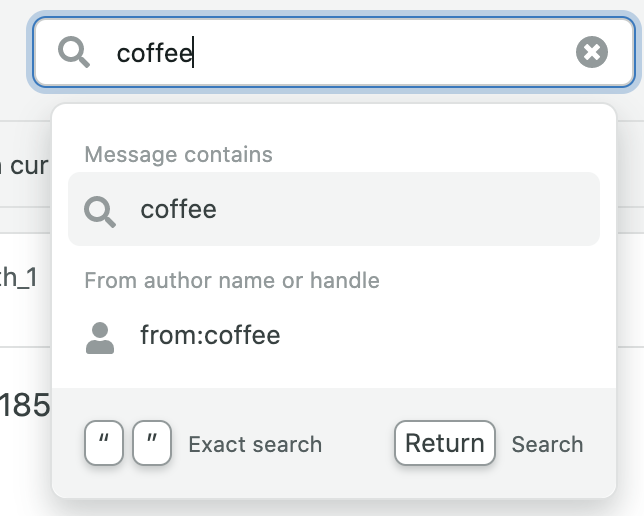Screen dimensions: 644x516
Task: Click the magnifier icon beside the coffee suggestion
Action: pos(100,212)
